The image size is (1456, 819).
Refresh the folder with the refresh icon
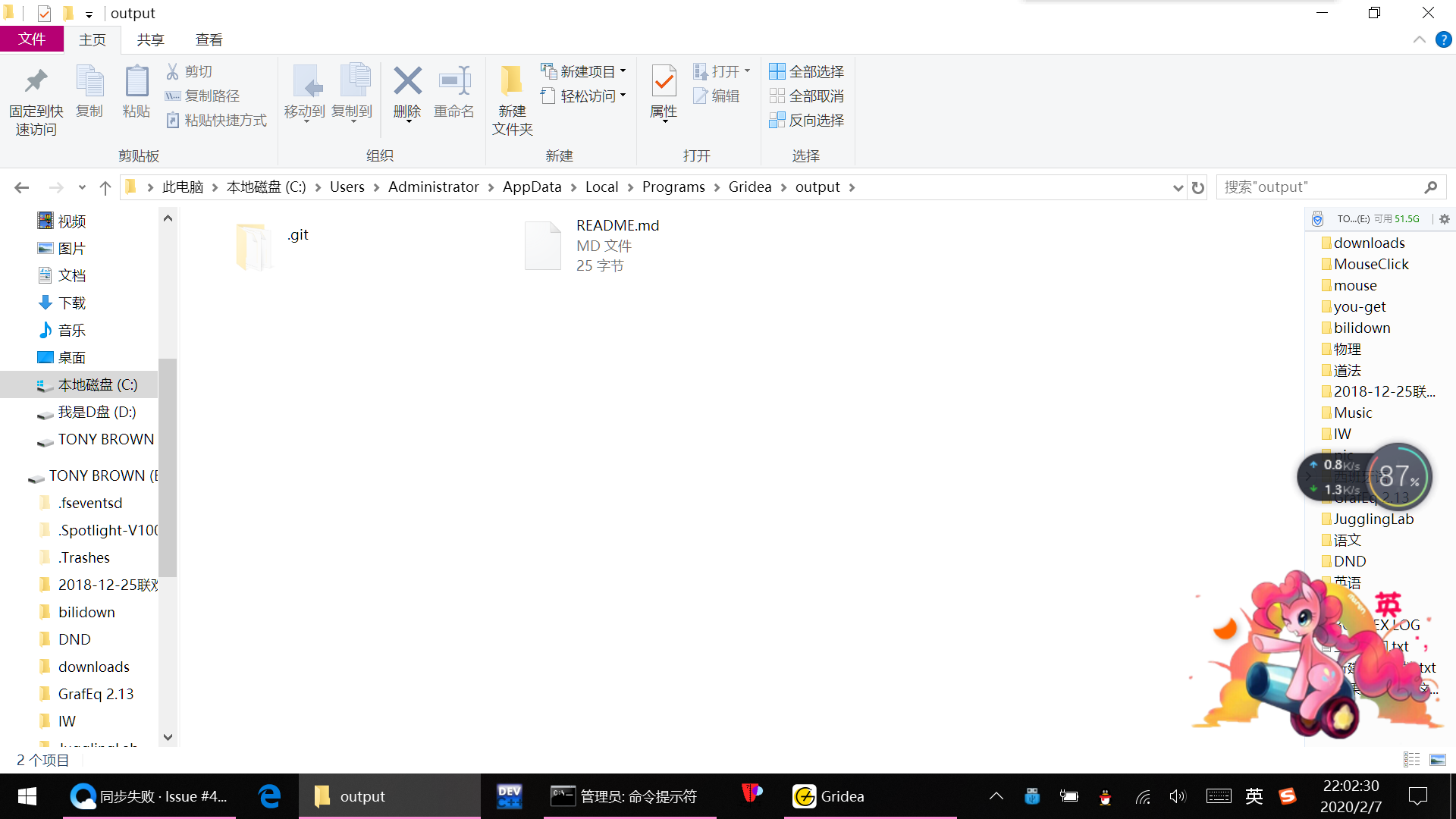1197,187
